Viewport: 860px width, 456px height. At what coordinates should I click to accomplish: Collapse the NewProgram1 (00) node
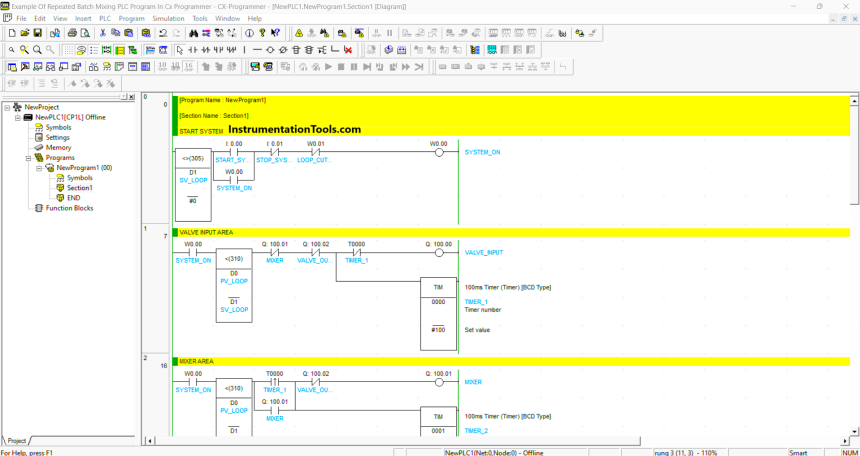coord(39,168)
